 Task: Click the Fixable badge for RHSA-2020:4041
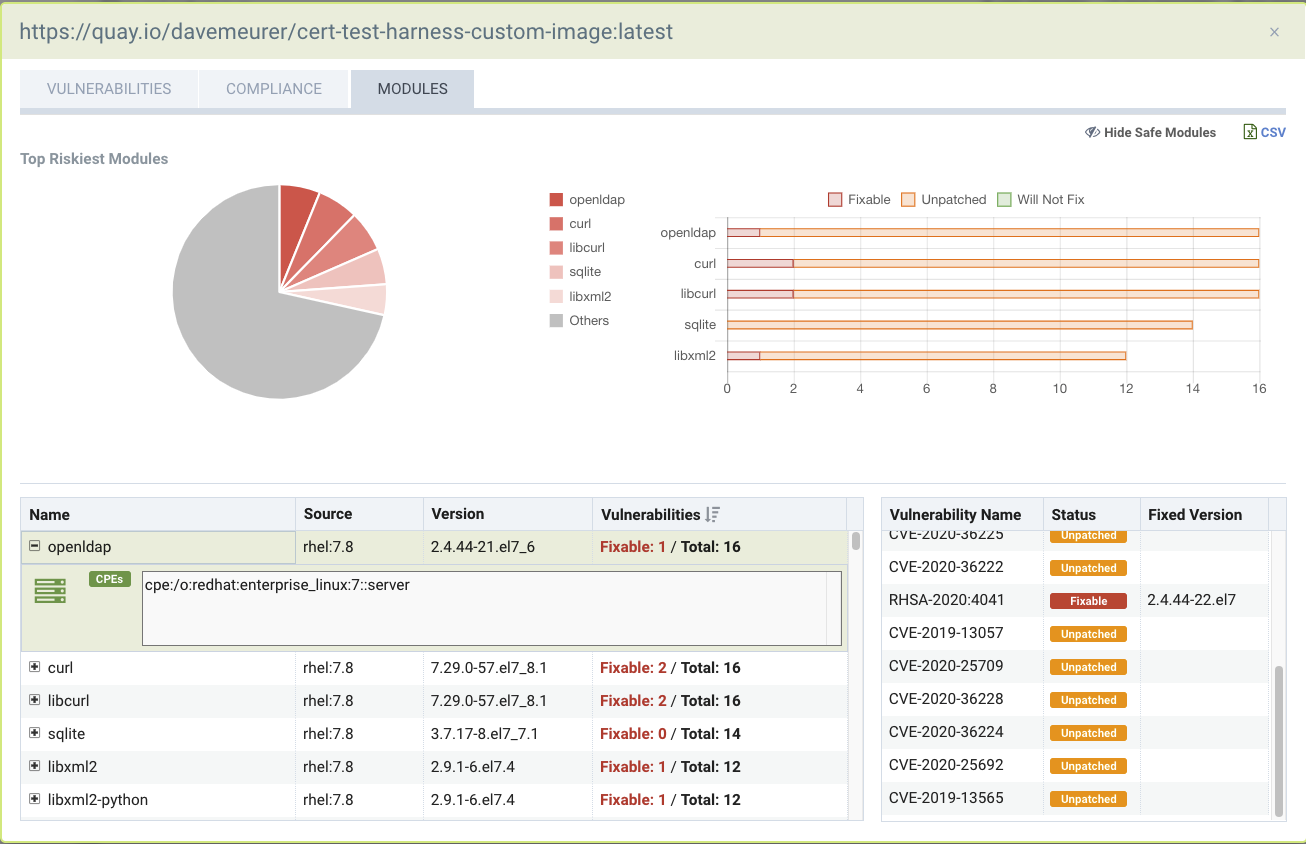click(1087, 600)
